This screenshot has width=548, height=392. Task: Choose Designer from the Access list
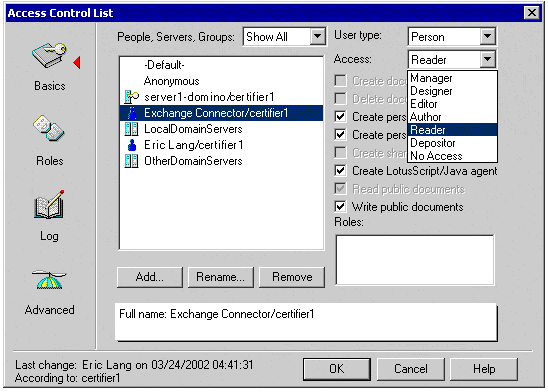452,91
